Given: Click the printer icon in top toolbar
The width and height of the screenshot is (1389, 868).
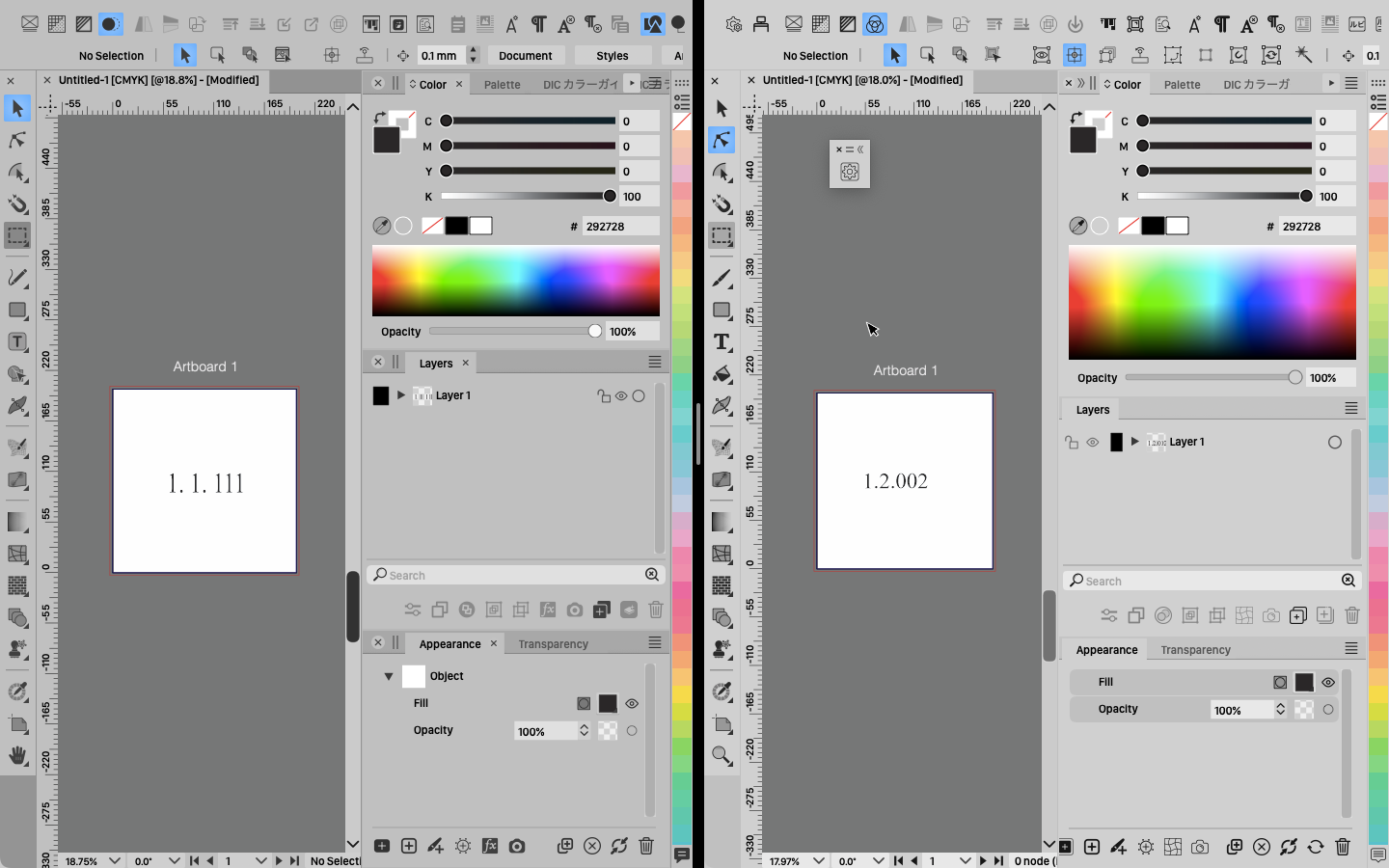Looking at the screenshot, I should tap(761, 24).
